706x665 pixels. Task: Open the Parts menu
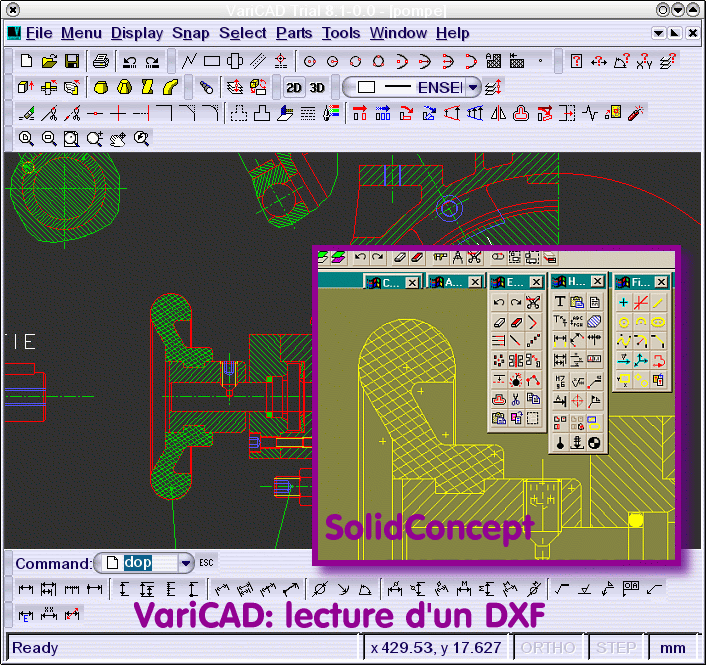pyautogui.click(x=294, y=33)
